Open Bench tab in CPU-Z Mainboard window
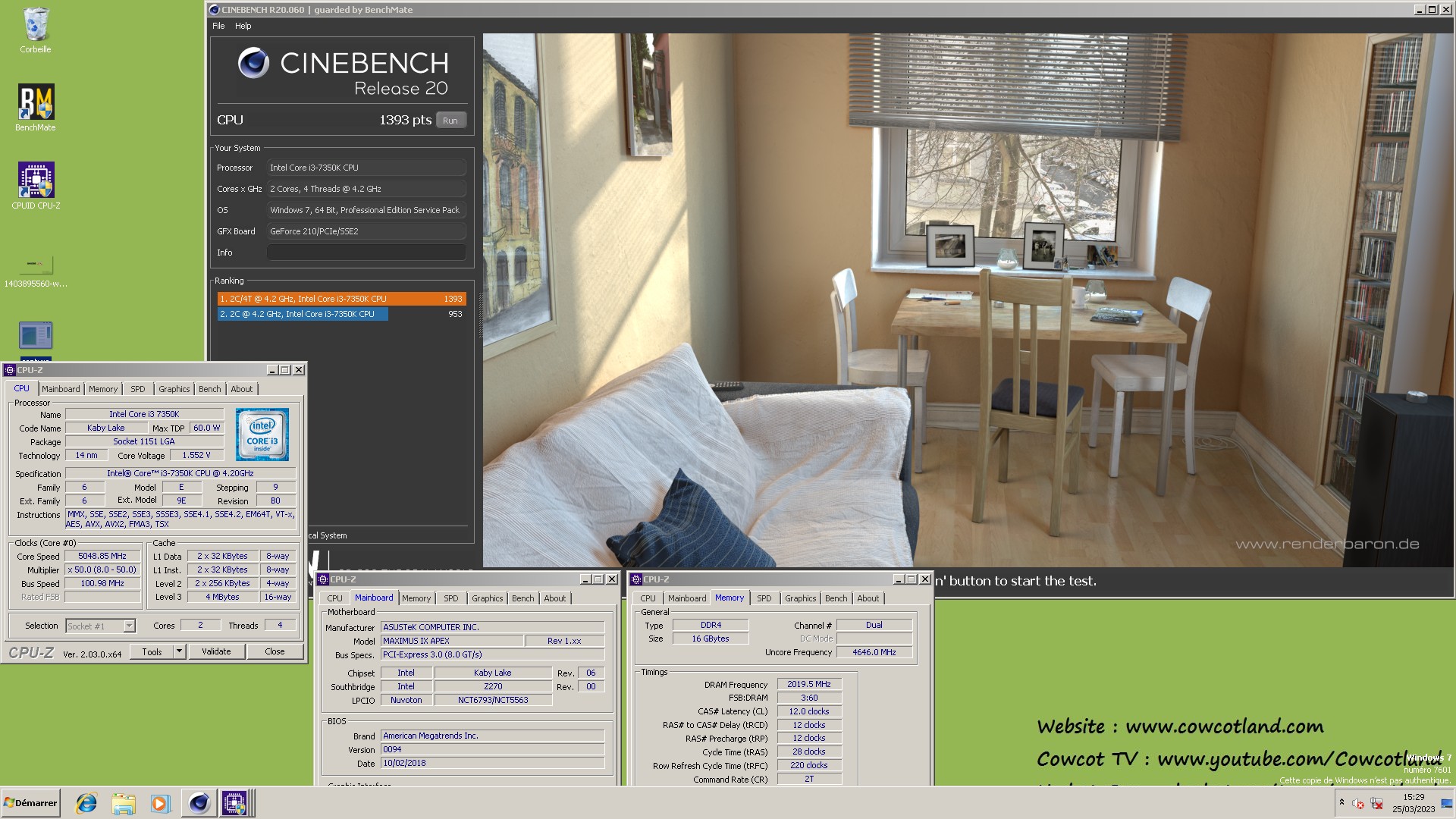 point(523,598)
